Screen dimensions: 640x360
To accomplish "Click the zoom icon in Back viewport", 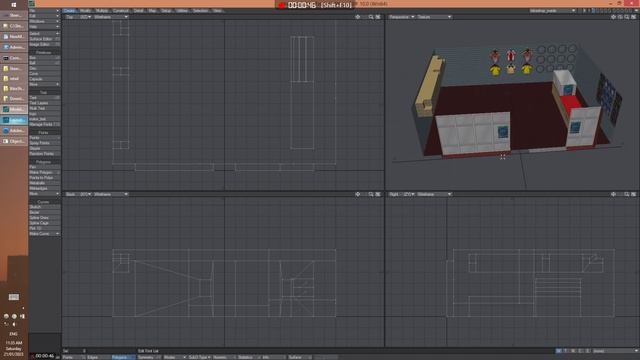I will [371, 194].
